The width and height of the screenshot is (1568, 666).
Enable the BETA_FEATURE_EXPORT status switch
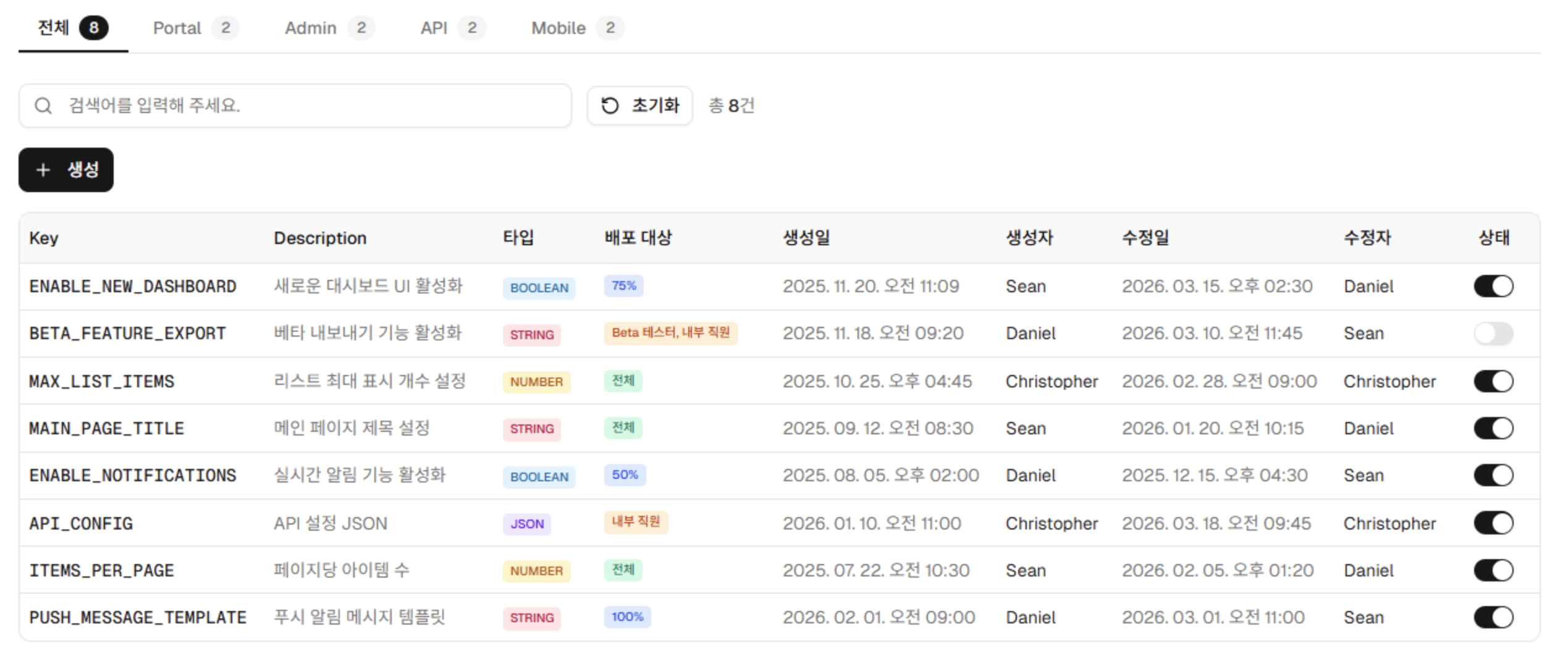point(1493,334)
